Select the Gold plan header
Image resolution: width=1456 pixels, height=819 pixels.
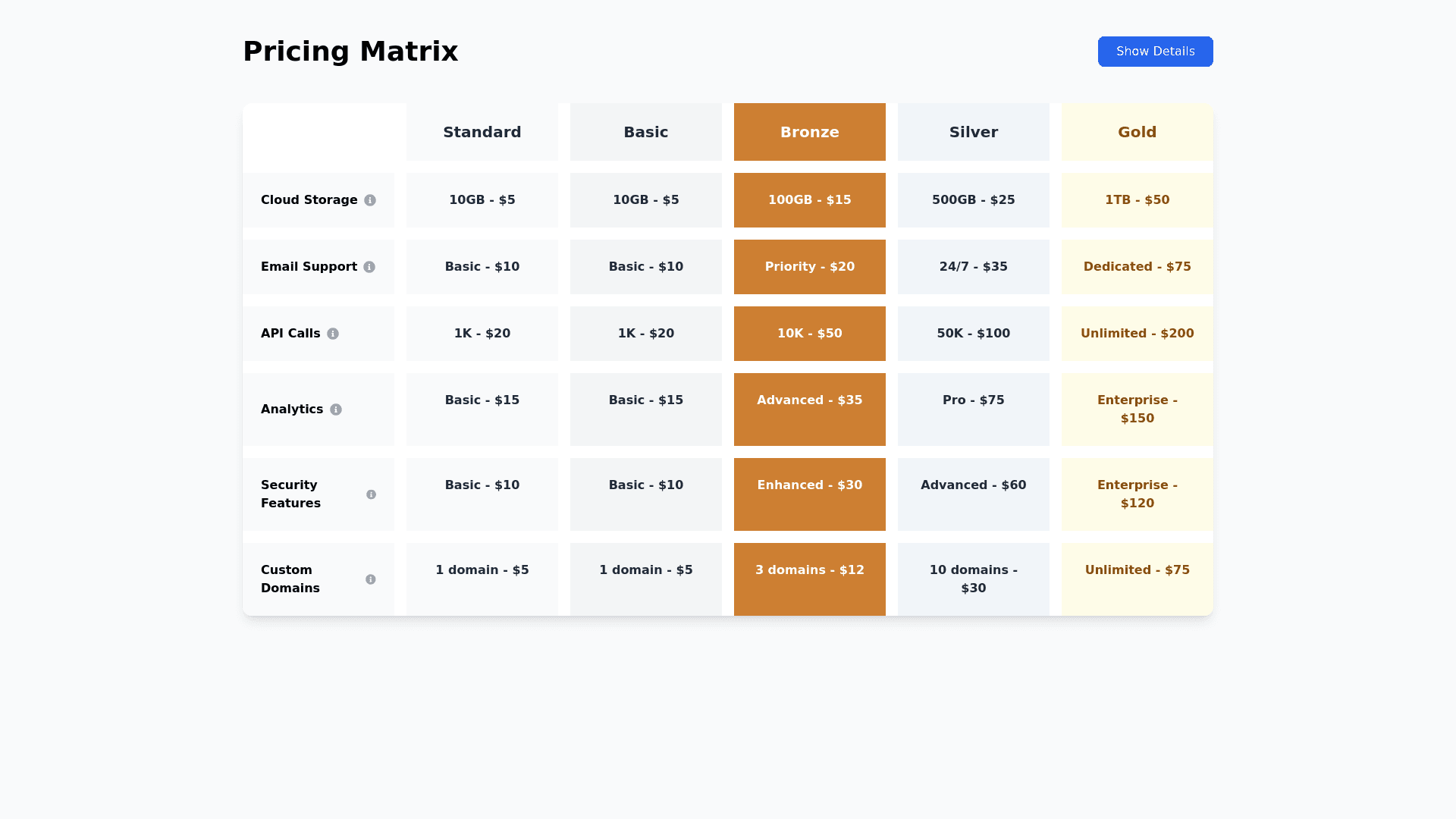1137,132
